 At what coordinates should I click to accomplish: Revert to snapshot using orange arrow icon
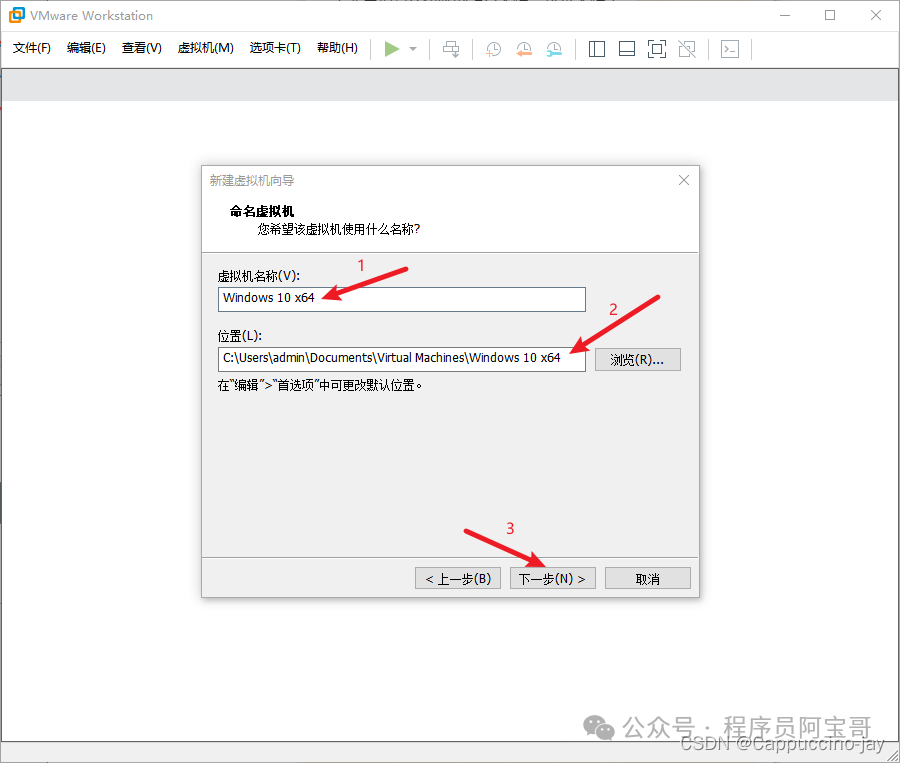click(523, 49)
